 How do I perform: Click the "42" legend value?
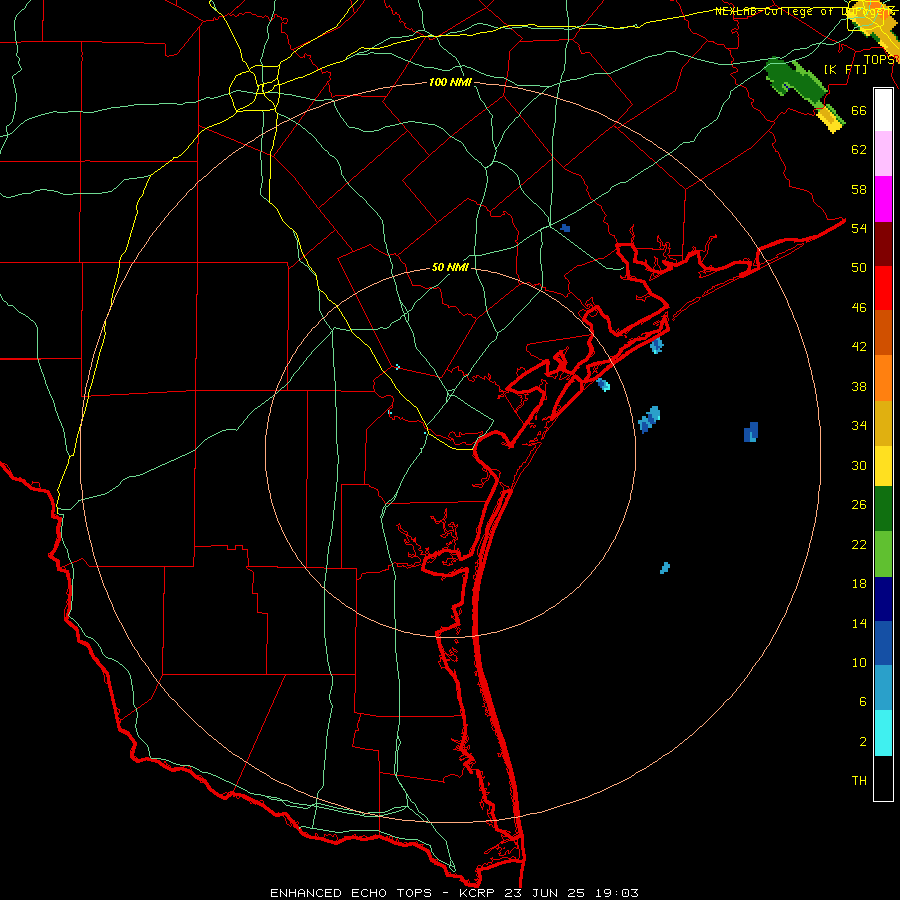[x=859, y=347]
